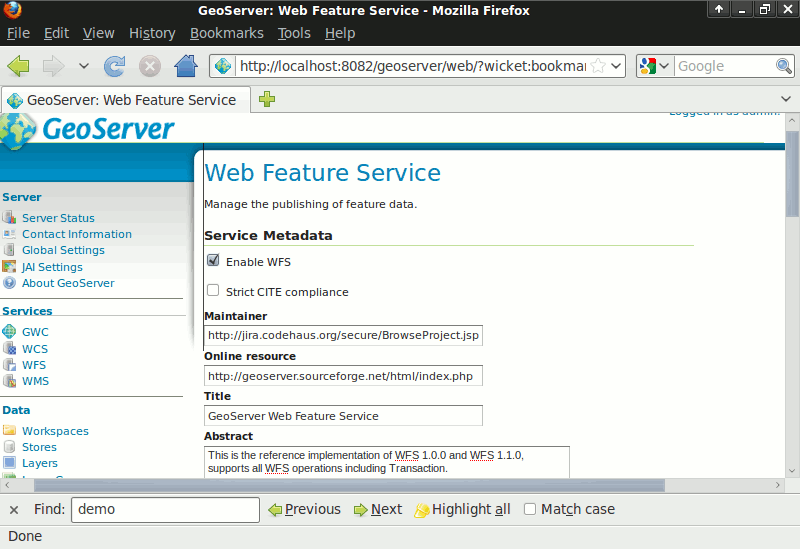Go back with the green arrow
Screen dimensions: 800x549
click(19, 66)
